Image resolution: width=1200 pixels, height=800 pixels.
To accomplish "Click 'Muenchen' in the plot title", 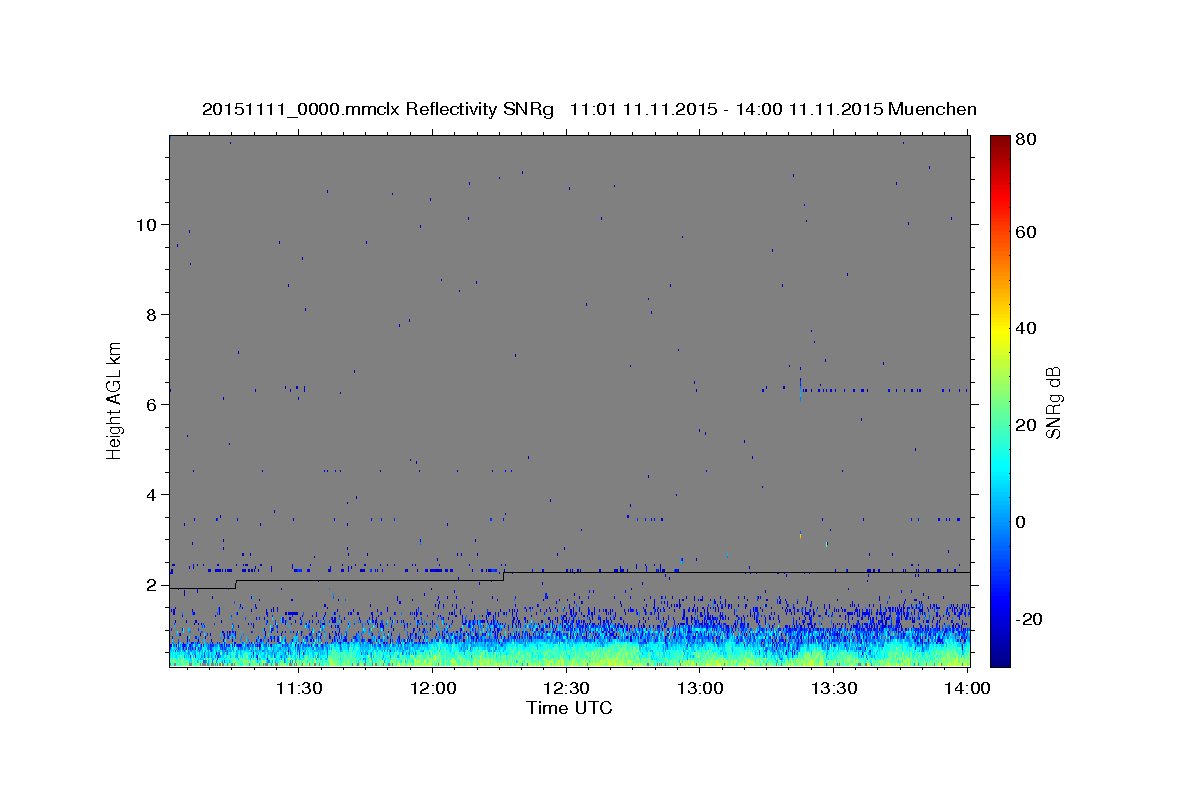I will click(932, 109).
